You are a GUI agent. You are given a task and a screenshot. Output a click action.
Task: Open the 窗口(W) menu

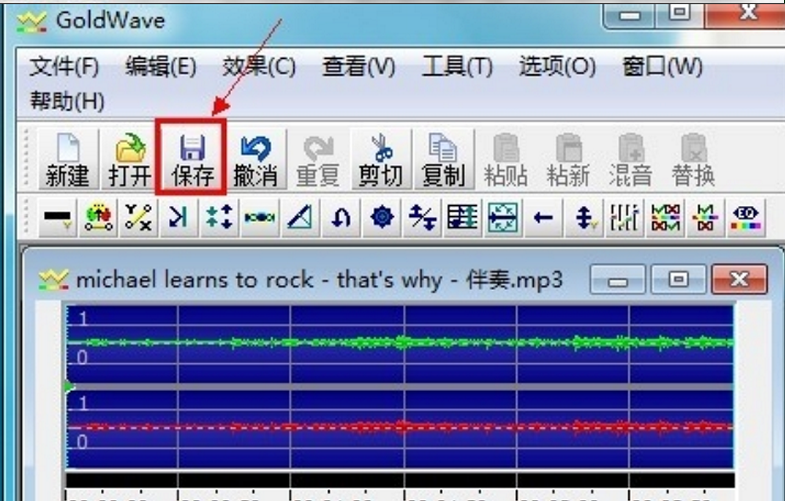coord(662,67)
